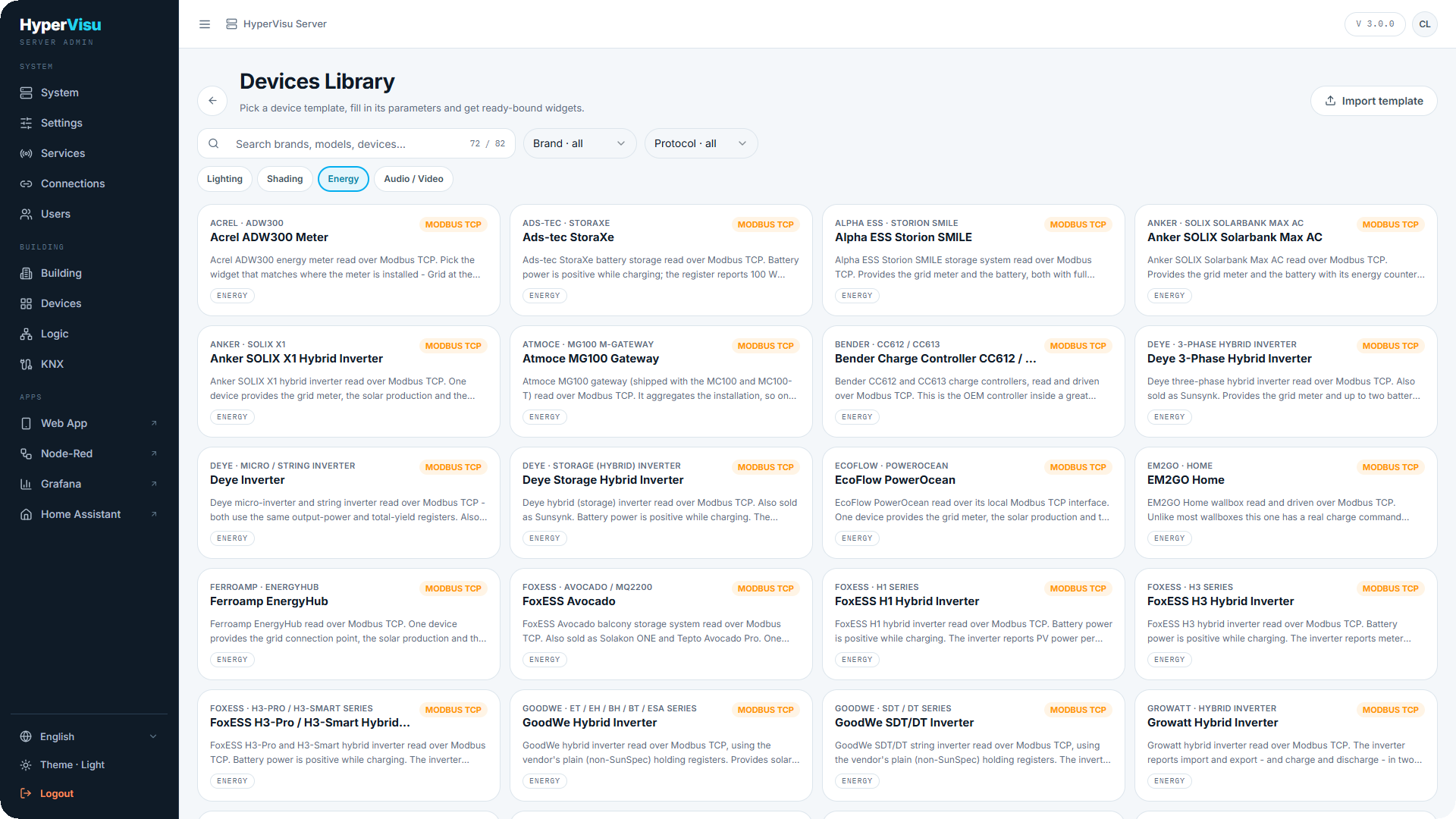Click the HyperVisu Server icon in the breadcrumb

click(x=231, y=24)
